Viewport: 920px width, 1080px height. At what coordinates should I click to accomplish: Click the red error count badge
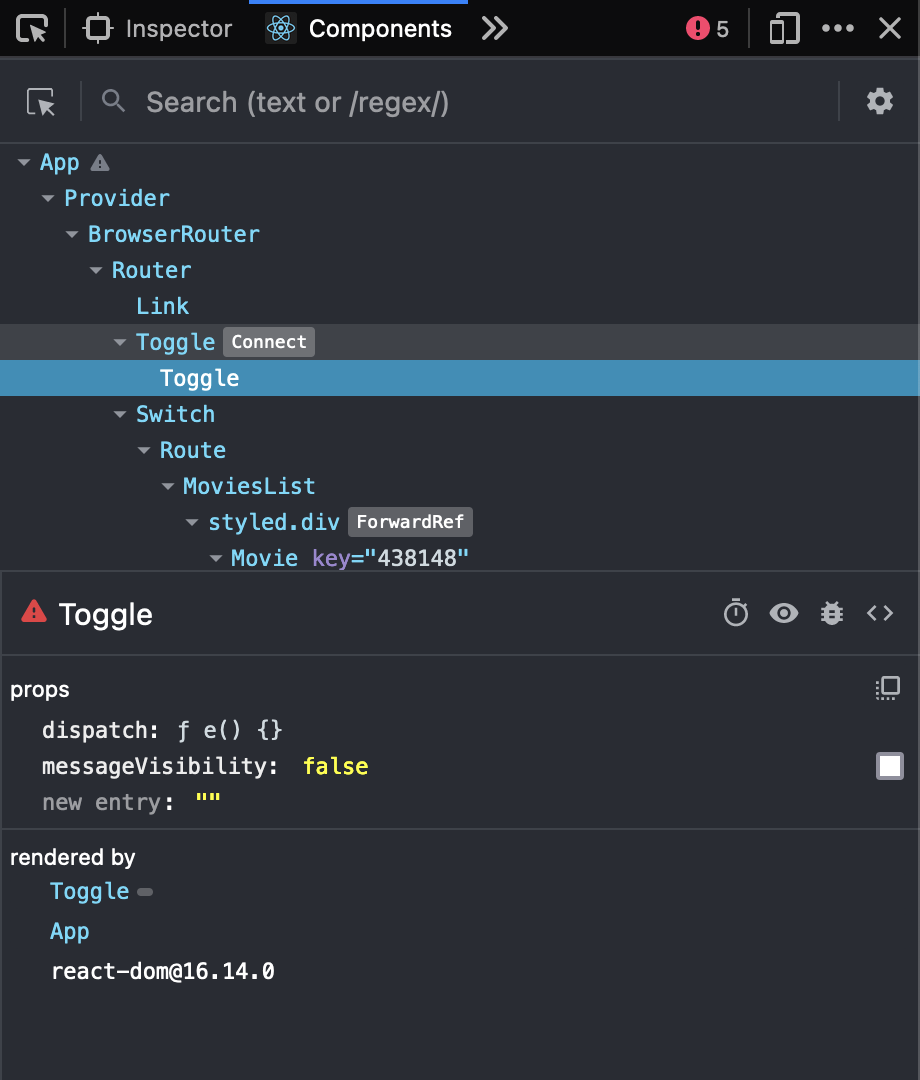coord(707,29)
